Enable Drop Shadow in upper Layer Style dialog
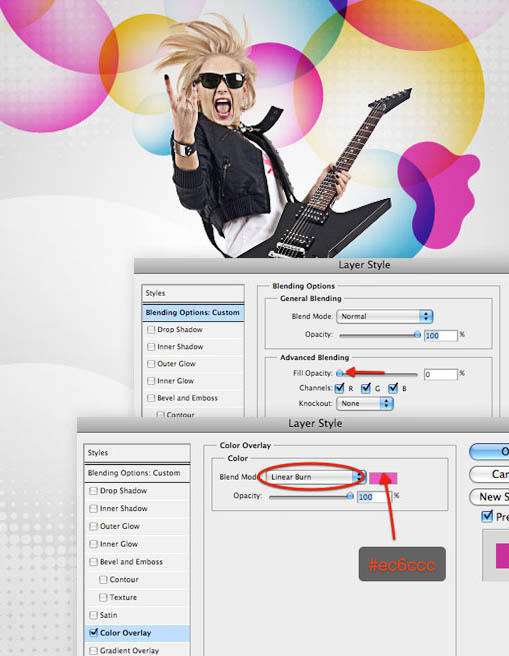The image size is (509, 656). click(x=151, y=330)
